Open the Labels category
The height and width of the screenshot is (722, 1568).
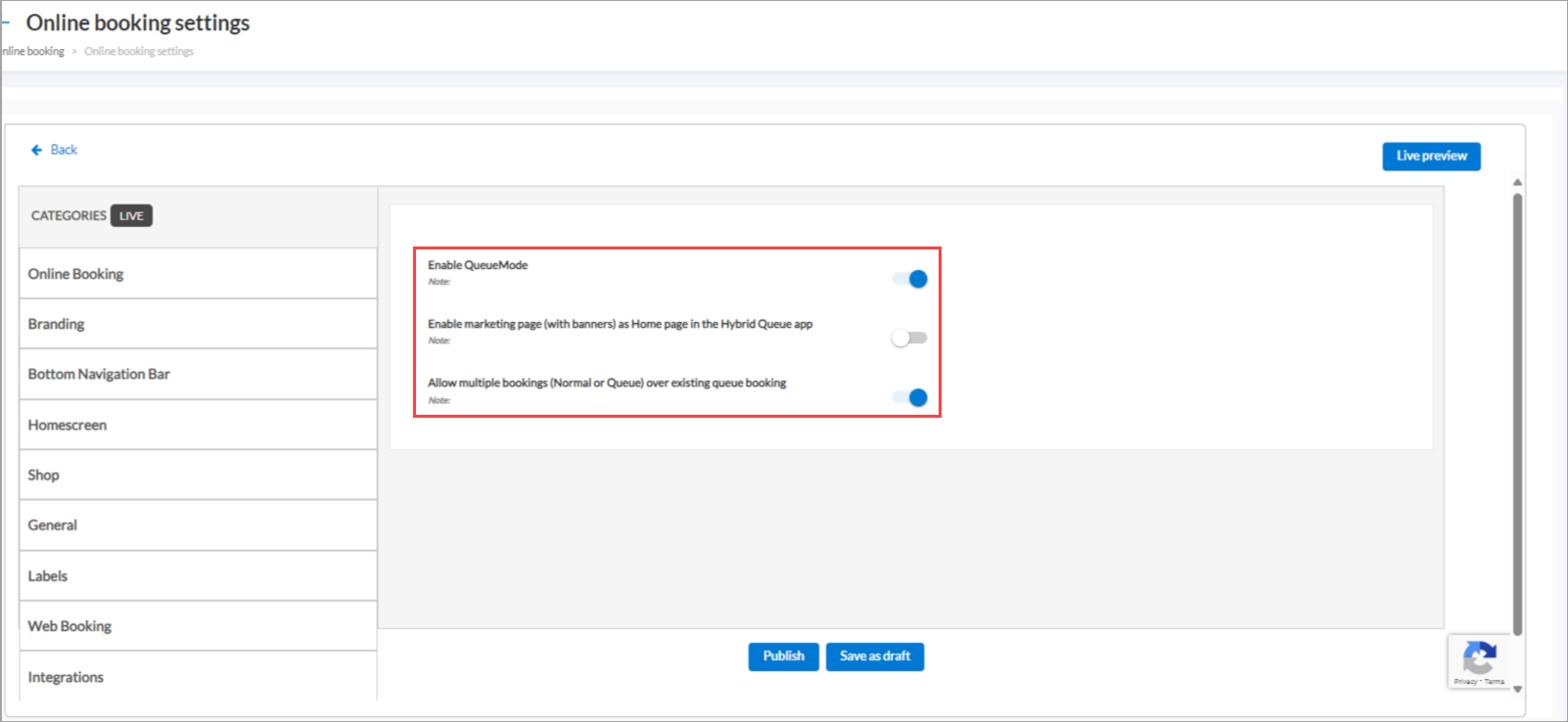click(x=198, y=576)
